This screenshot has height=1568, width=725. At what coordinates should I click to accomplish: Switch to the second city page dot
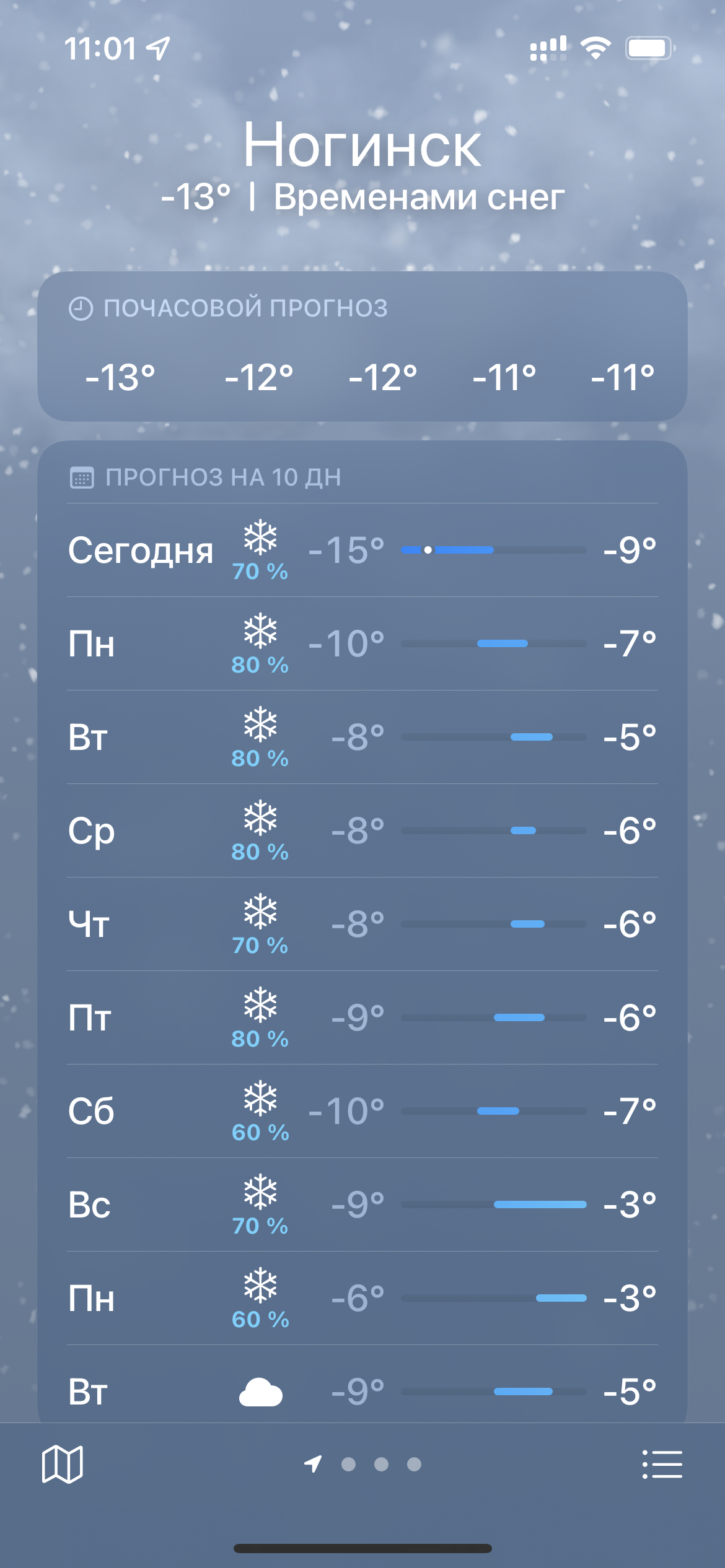pos(348,1464)
